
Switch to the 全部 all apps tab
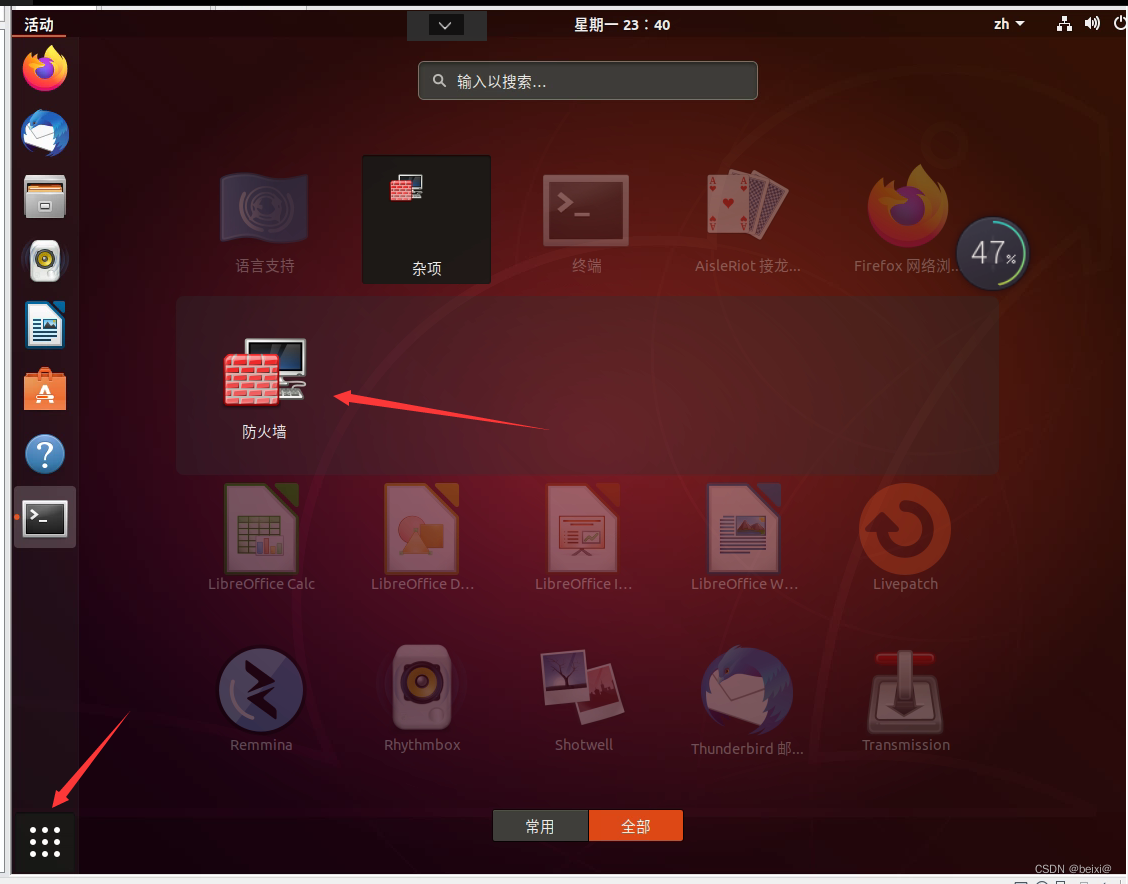click(x=636, y=826)
